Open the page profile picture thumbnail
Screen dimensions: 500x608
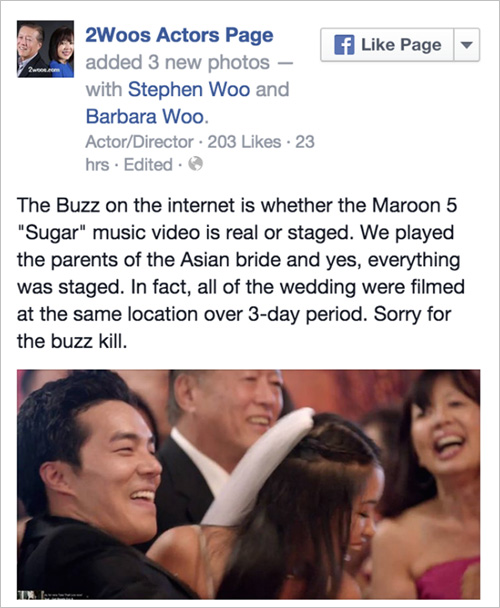45,49
